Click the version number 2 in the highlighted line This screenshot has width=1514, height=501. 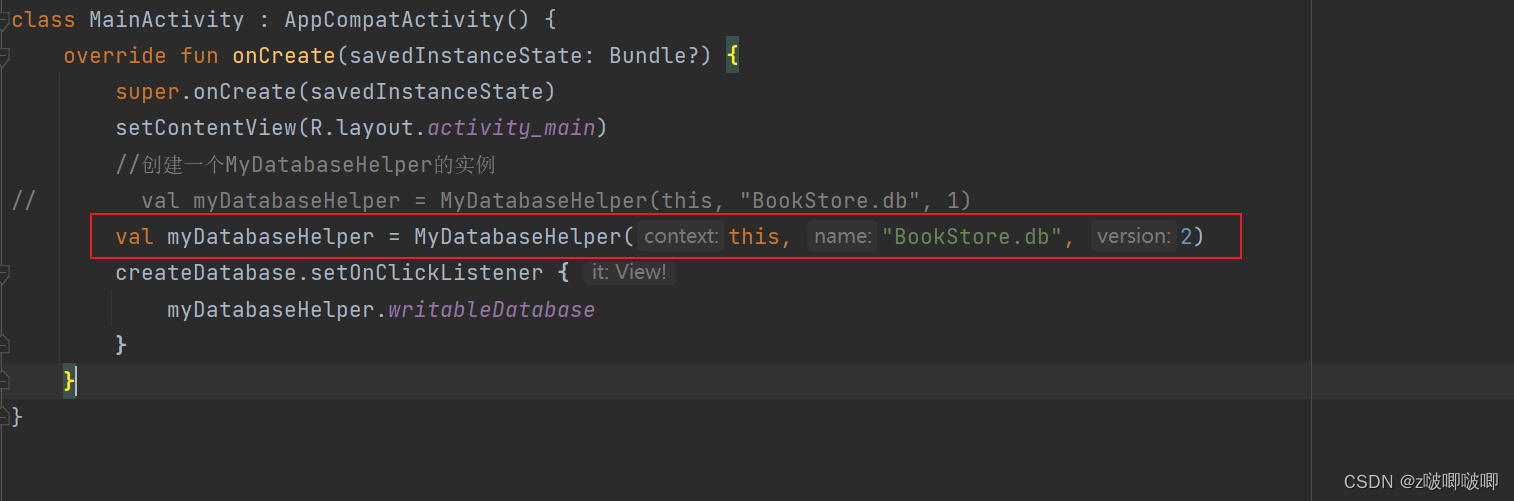click(x=1186, y=237)
